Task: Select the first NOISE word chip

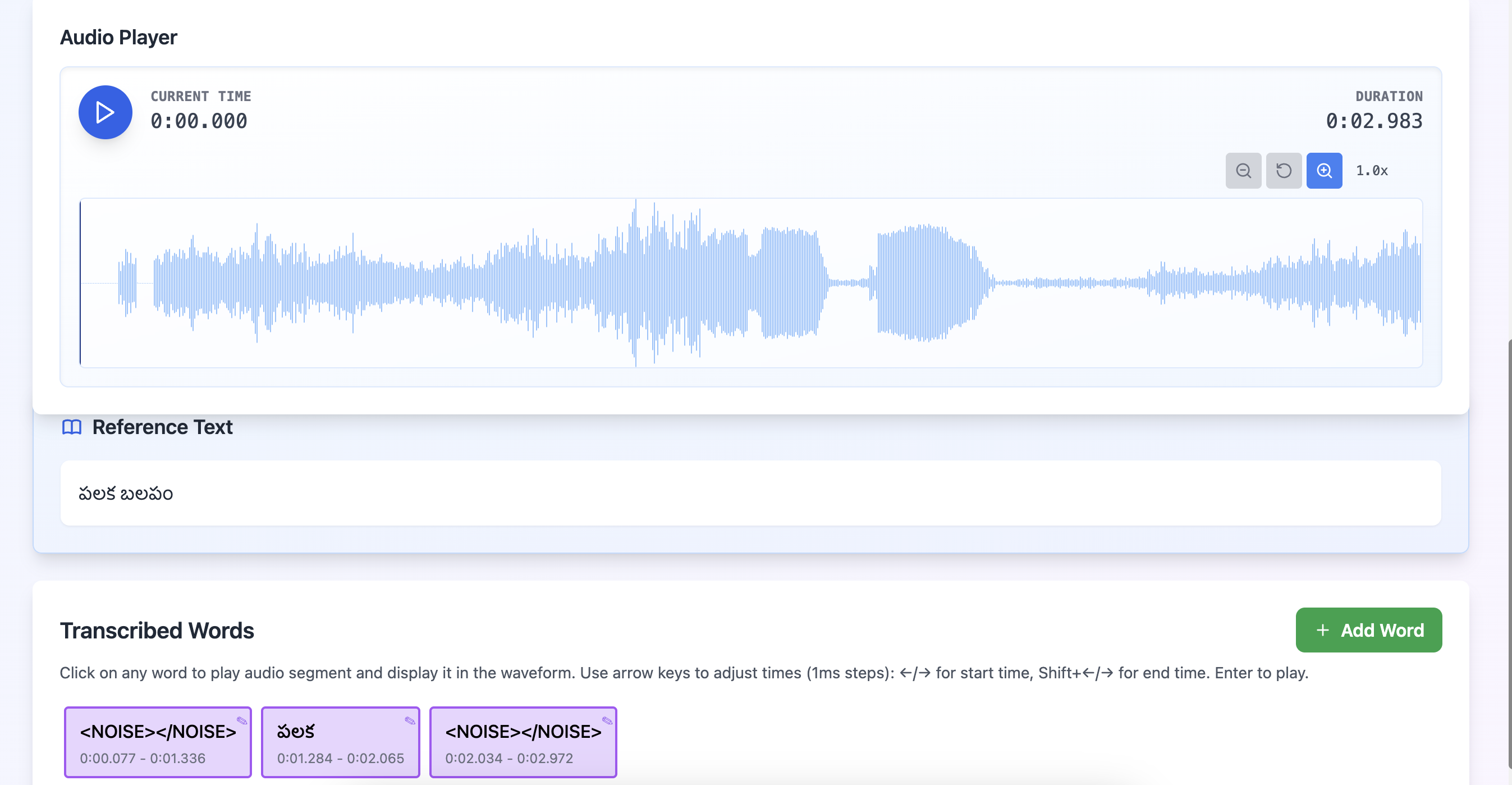Action: (157, 742)
